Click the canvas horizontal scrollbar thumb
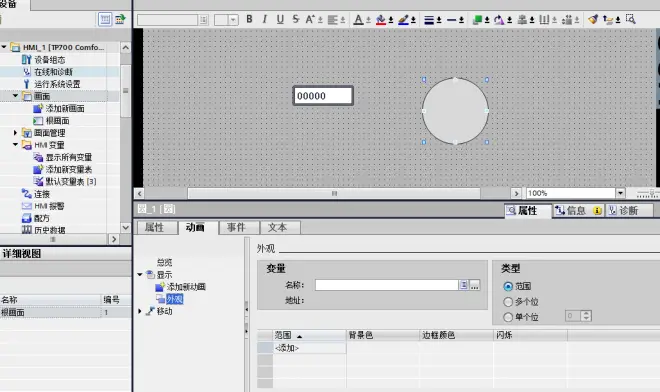The height and width of the screenshot is (392, 660). pos(334,193)
